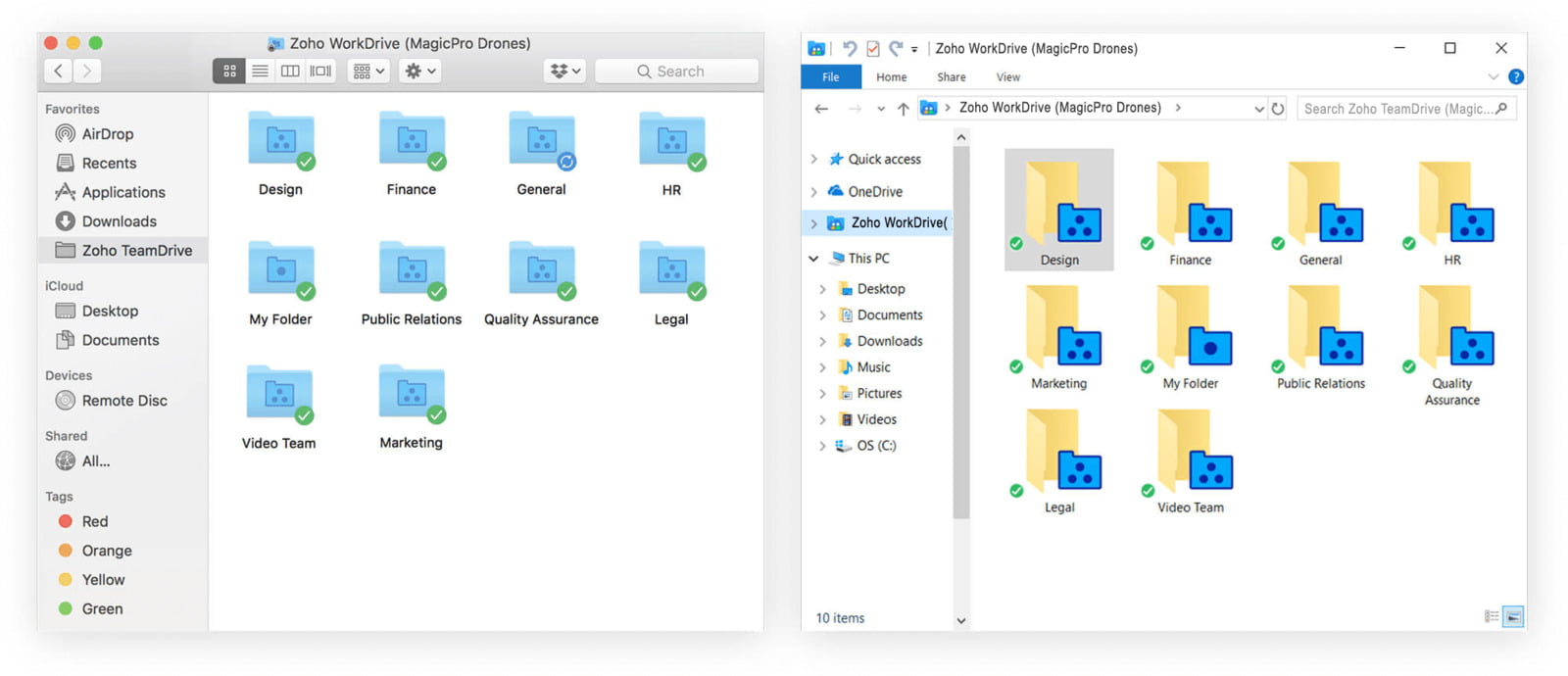Collapse This PC in Explorer tree
1568x676 pixels.
[813, 259]
